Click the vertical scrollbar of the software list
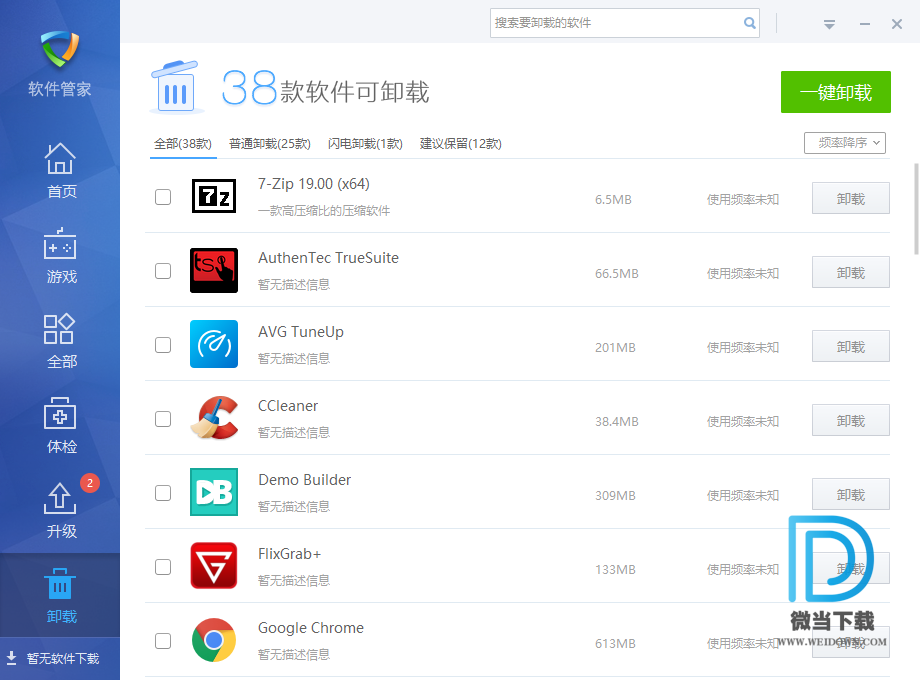Image resolution: width=920 pixels, height=680 pixels. point(916,209)
